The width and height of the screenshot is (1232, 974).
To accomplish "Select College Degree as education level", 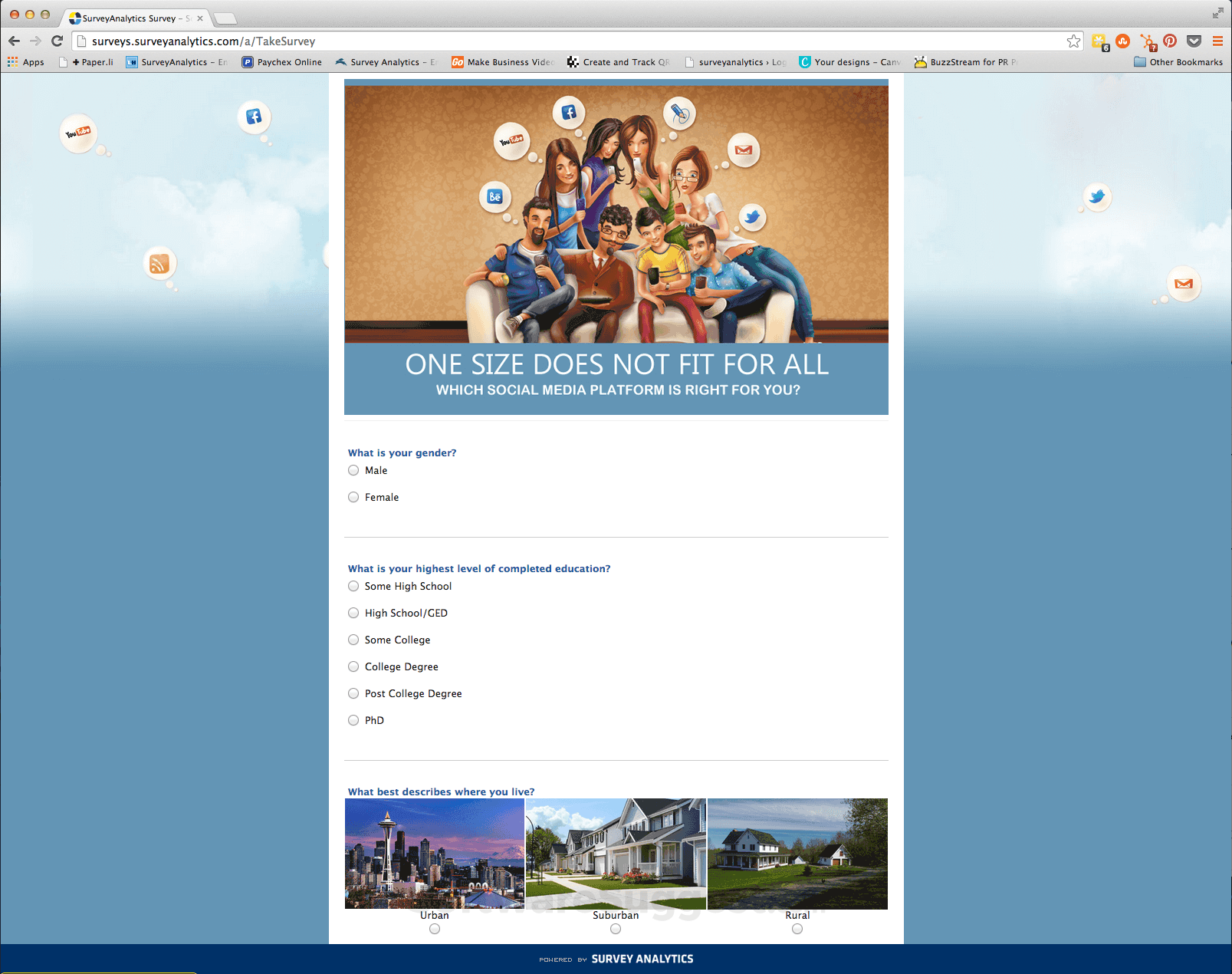I will pyautogui.click(x=353, y=666).
